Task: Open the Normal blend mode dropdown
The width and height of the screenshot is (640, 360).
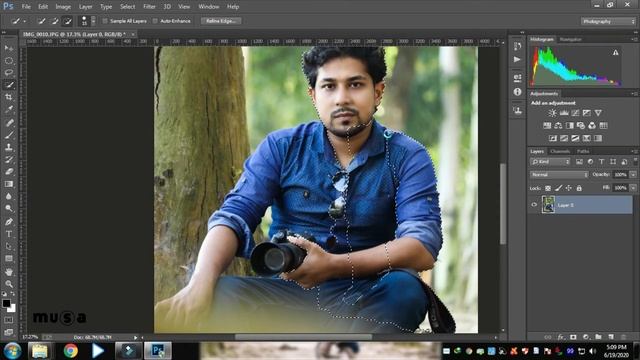Action: 559,175
